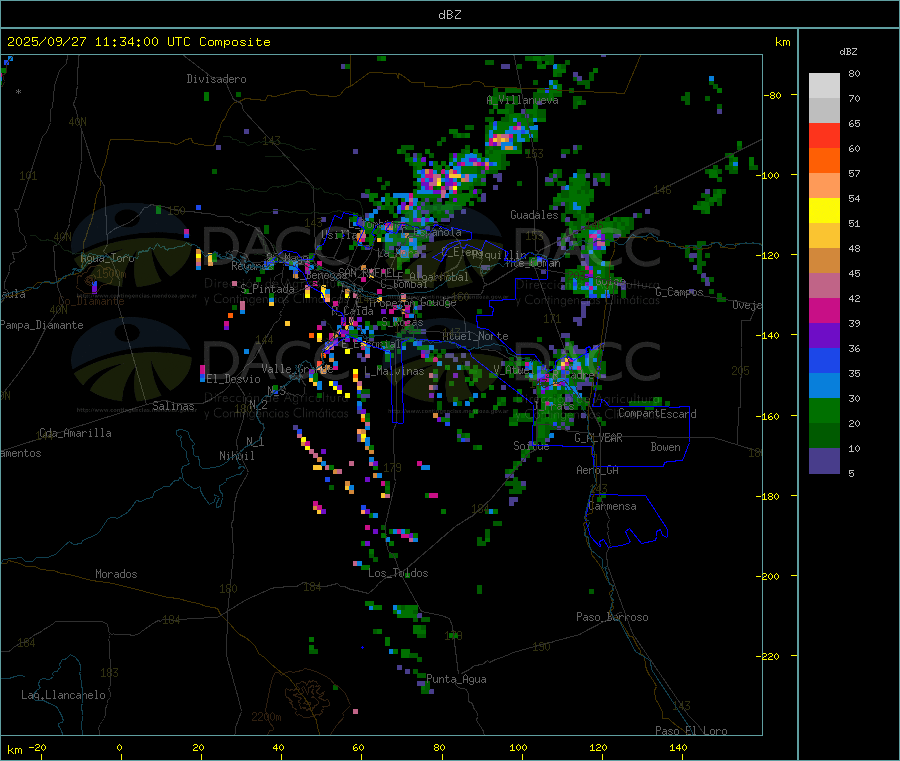The height and width of the screenshot is (761, 900).
Task: Click the Valle_Grande location label
Action: pos(297,369)
